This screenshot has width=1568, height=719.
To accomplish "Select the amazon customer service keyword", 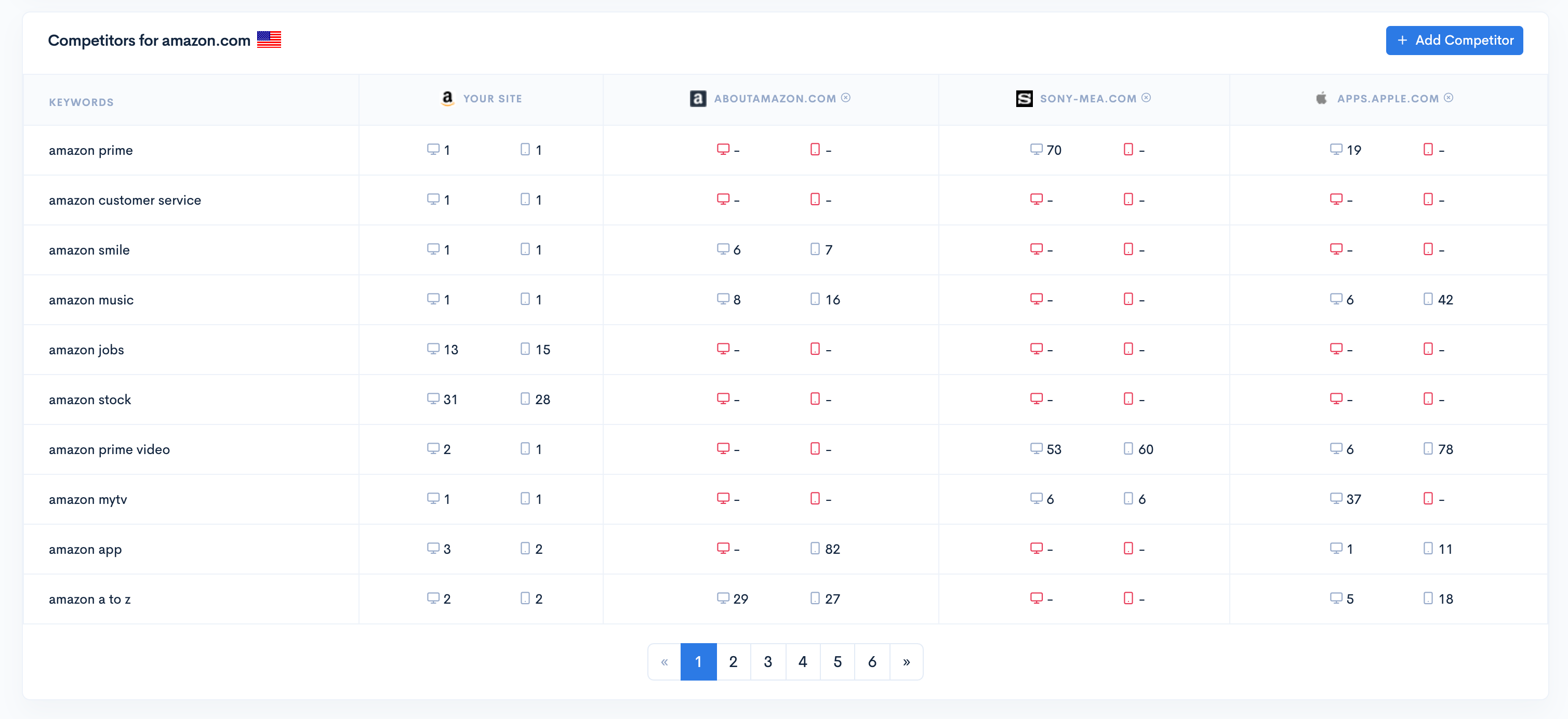I will click(x=125, y=201).
